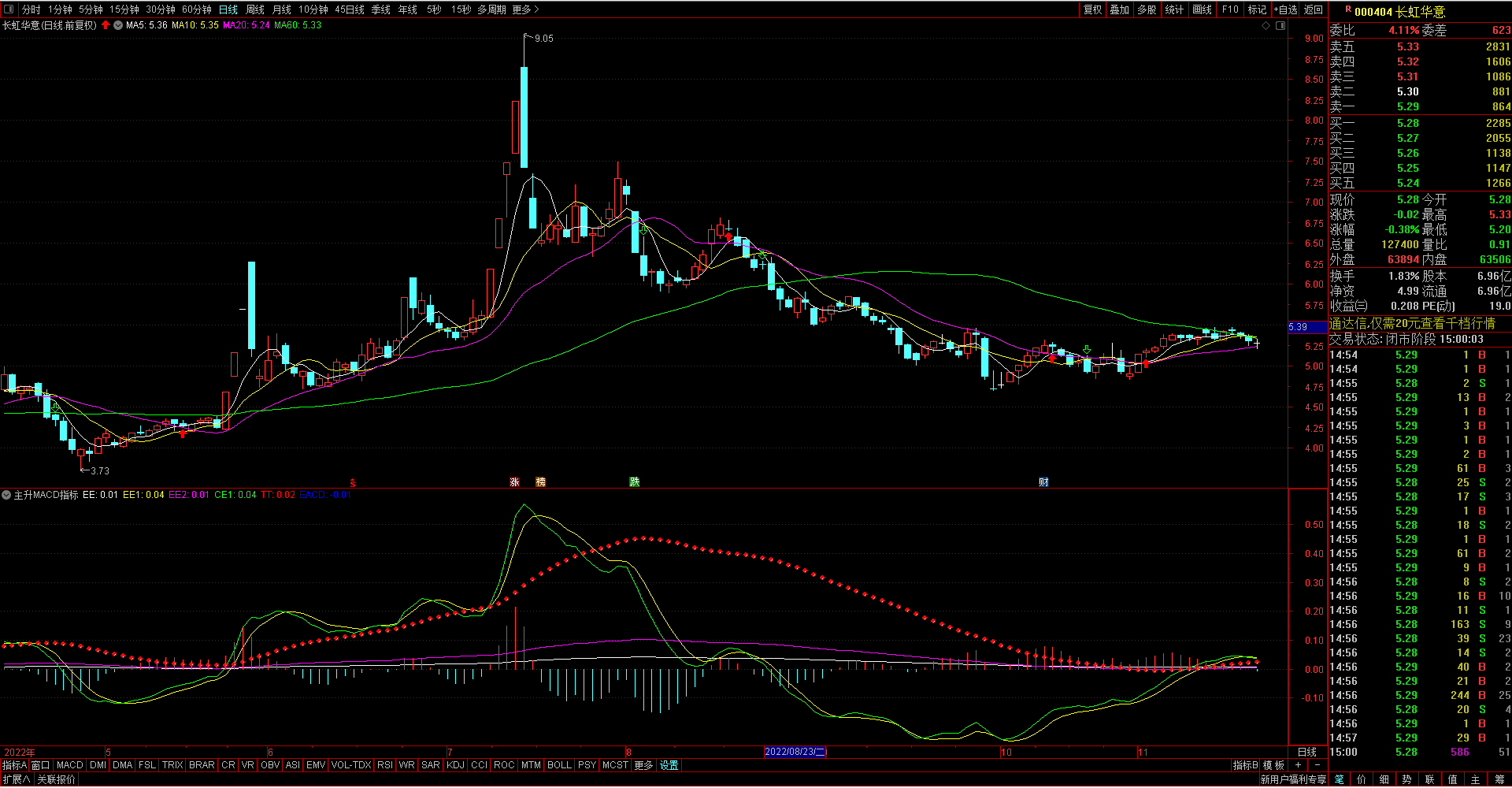Screen dimensions: 1512x788
Task: Select the 5分钟 period
Action: [91, 9]
